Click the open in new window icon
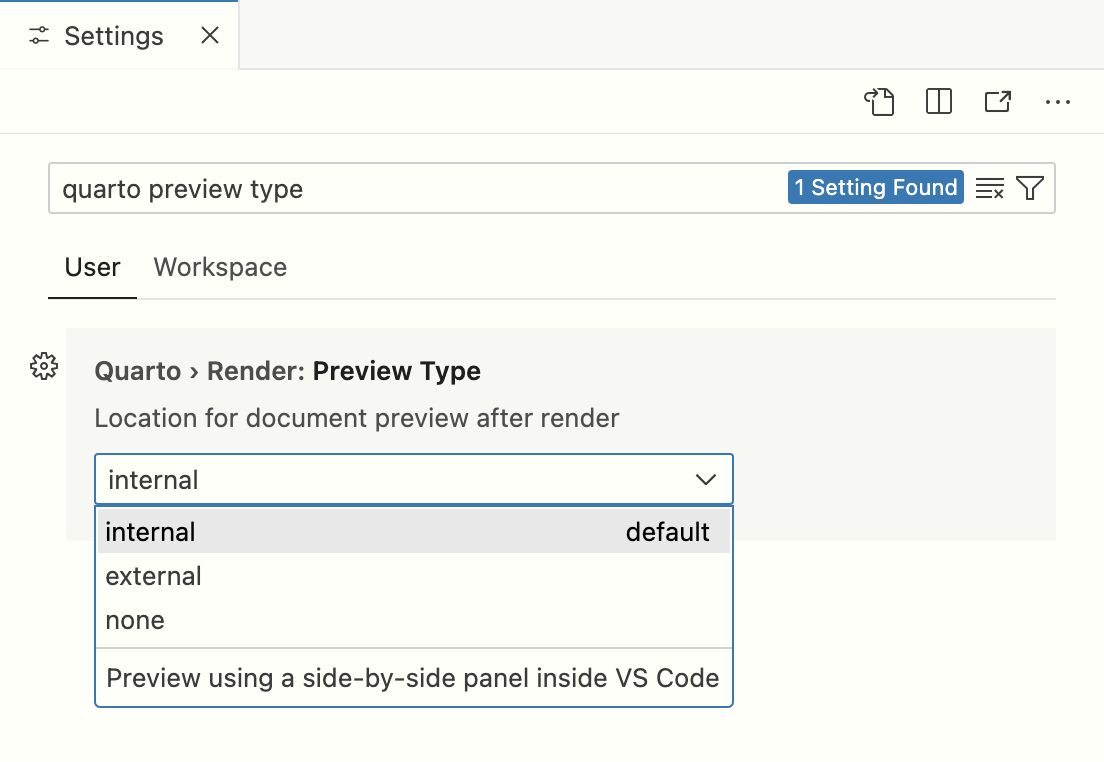This screenshot has height=762, width=1104. point(997,101)
